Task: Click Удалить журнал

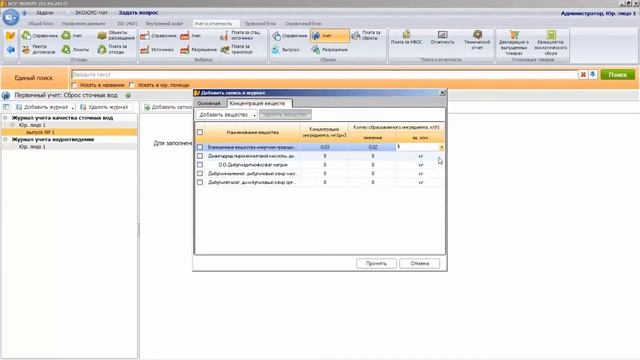Action: pyautogui.click(x=104, y=107)
